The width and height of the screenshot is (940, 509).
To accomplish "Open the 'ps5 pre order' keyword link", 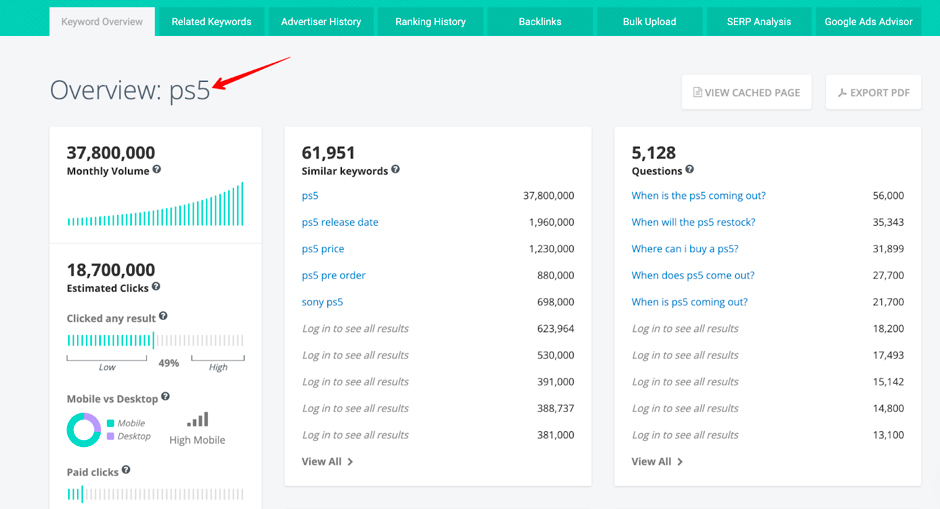I will [333, 275].
